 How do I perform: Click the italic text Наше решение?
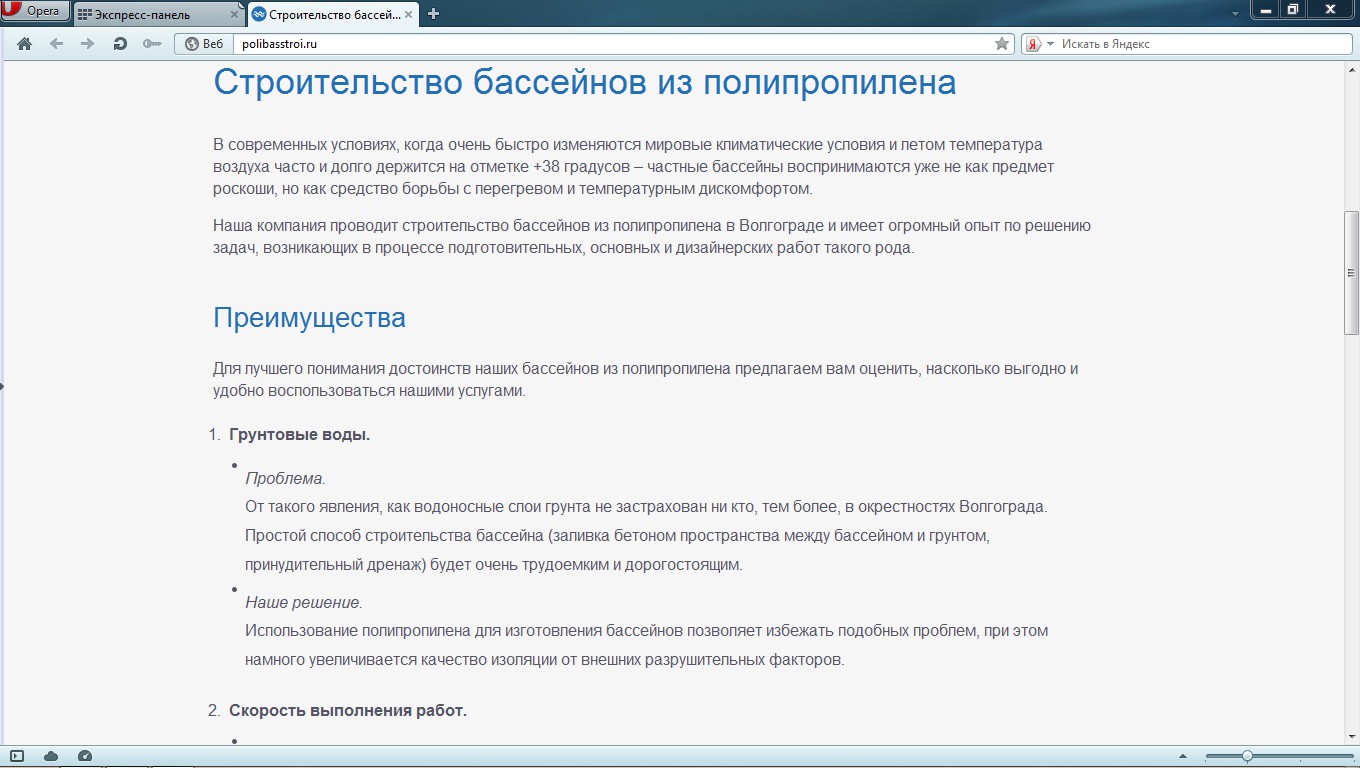(x=304, y=603)
